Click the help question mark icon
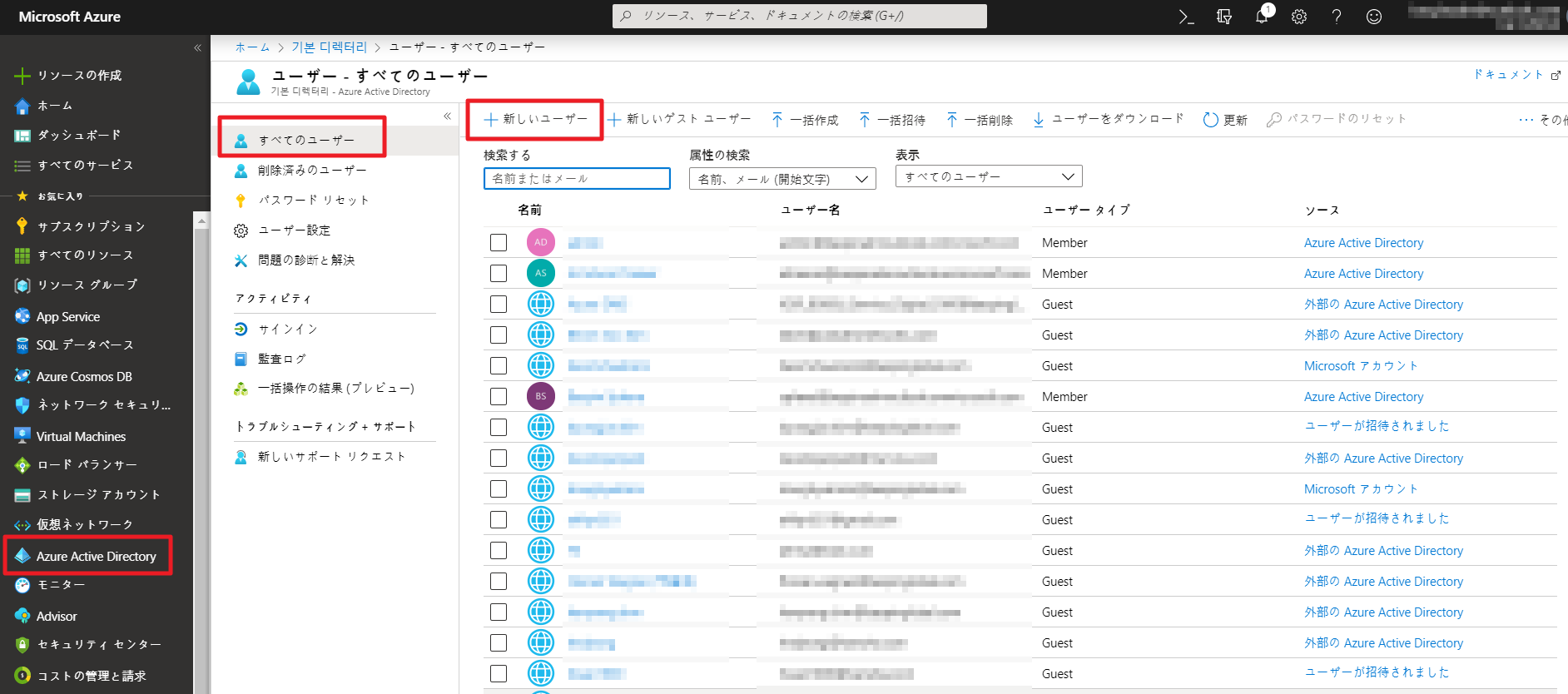 [x=1336, y=17]
